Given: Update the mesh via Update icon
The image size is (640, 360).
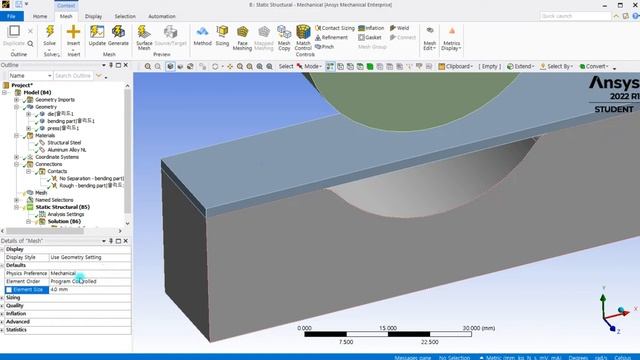Looking at the screenshot, I should tap(97, 32).
